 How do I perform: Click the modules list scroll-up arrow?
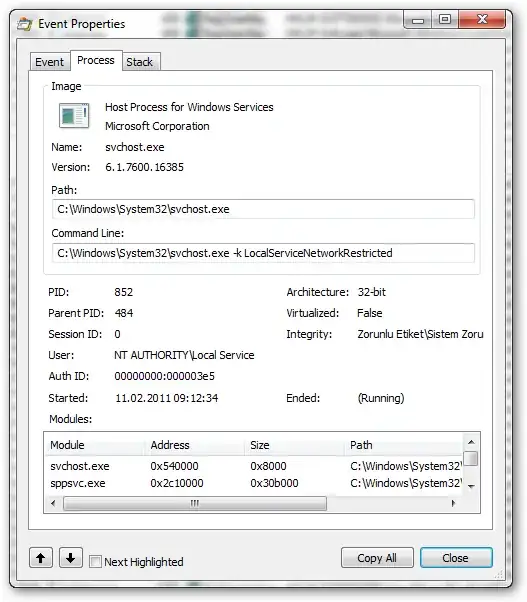click(471, 442)
